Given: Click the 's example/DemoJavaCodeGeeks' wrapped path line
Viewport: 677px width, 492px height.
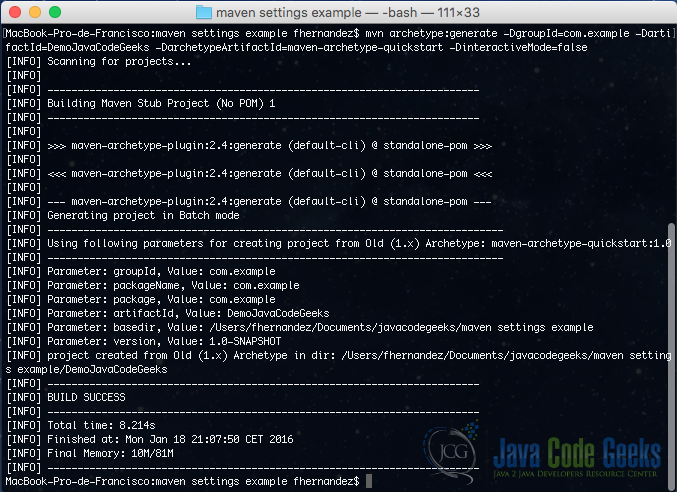Looking at the screenshot, I should [86, 369].
